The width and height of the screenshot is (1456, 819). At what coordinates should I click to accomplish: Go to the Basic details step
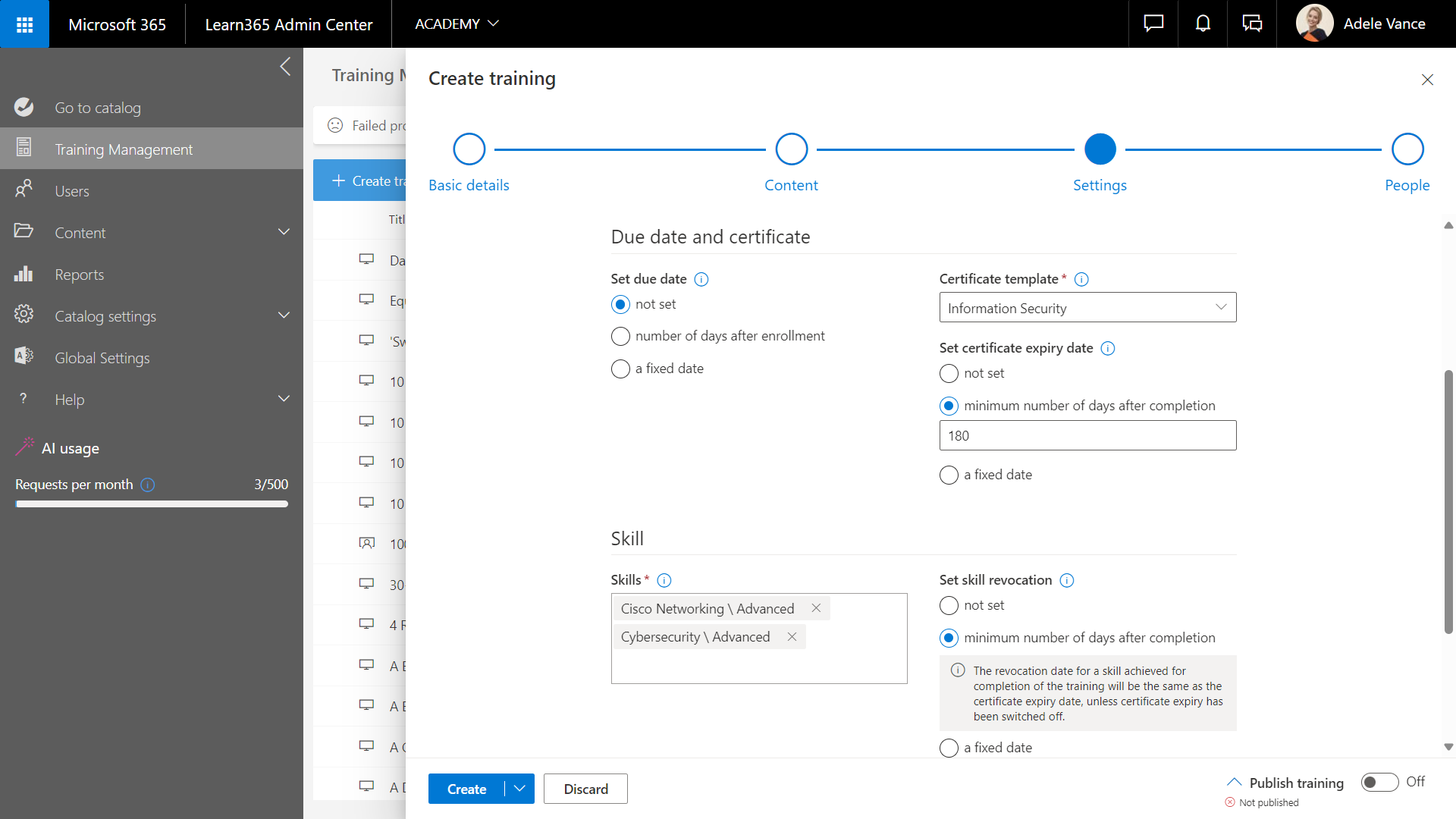469,150
